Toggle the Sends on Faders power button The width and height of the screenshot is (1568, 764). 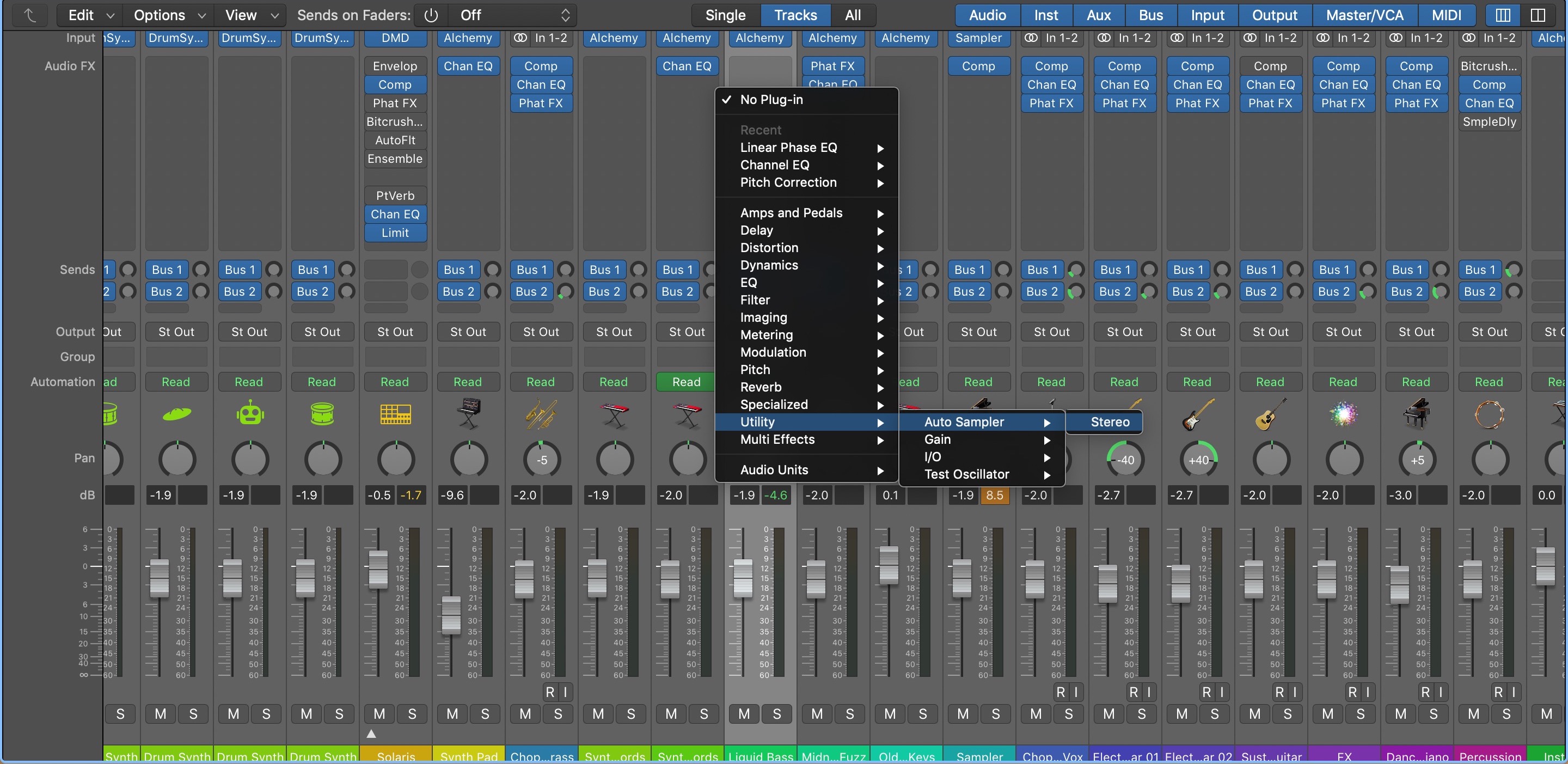(430, 15)
